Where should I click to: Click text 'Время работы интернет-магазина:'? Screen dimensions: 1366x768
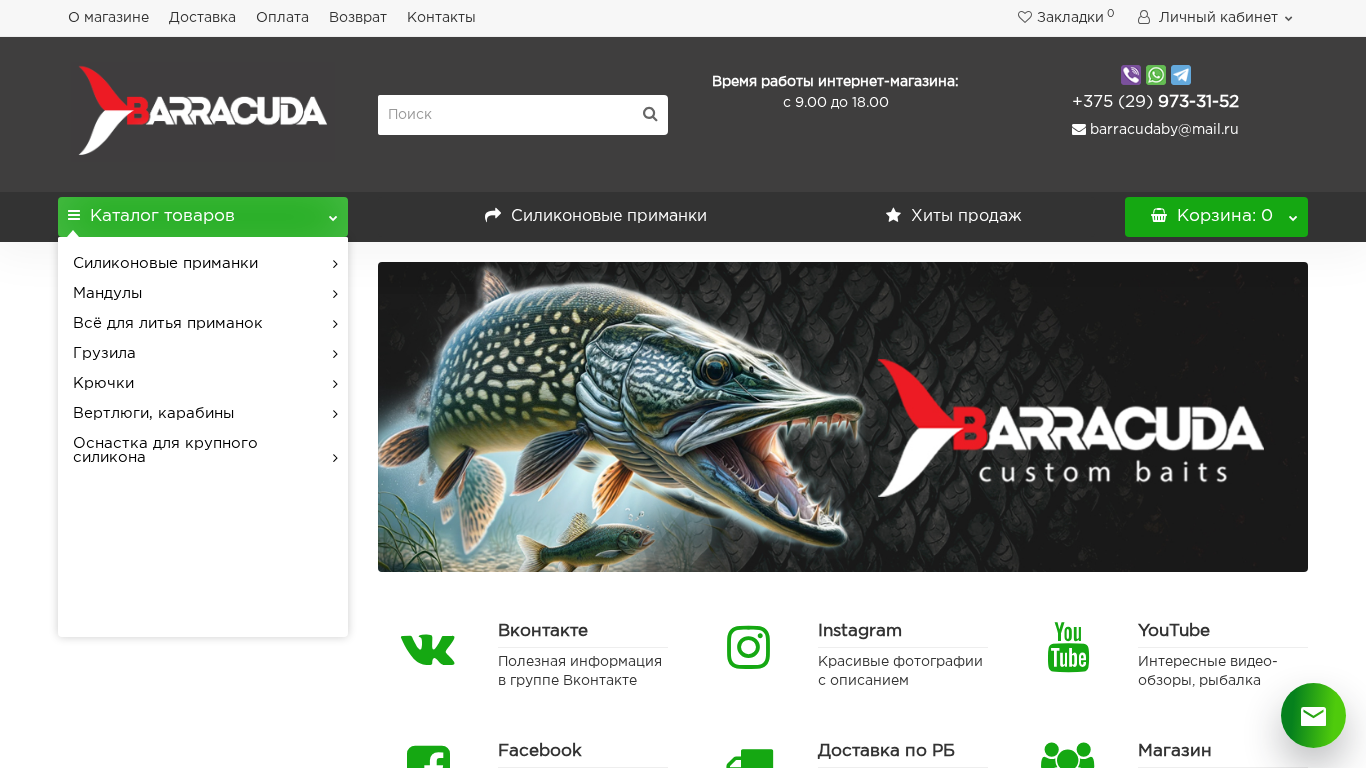[835, 81]
